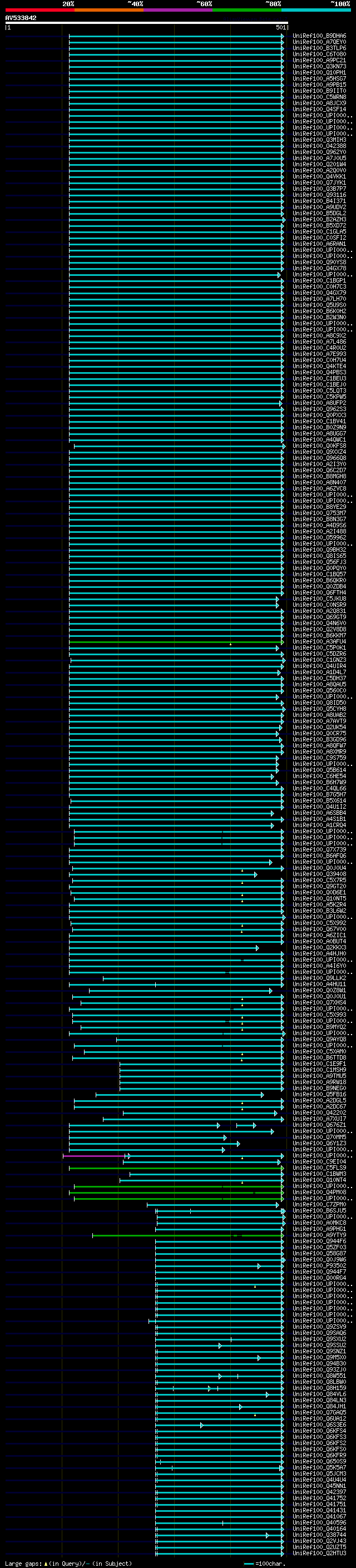The width and height of the screenshot is (356, 1568).
Task: Open hit UniRef100_C6T080
Action: pyautogui.click(x=319, y=54)
